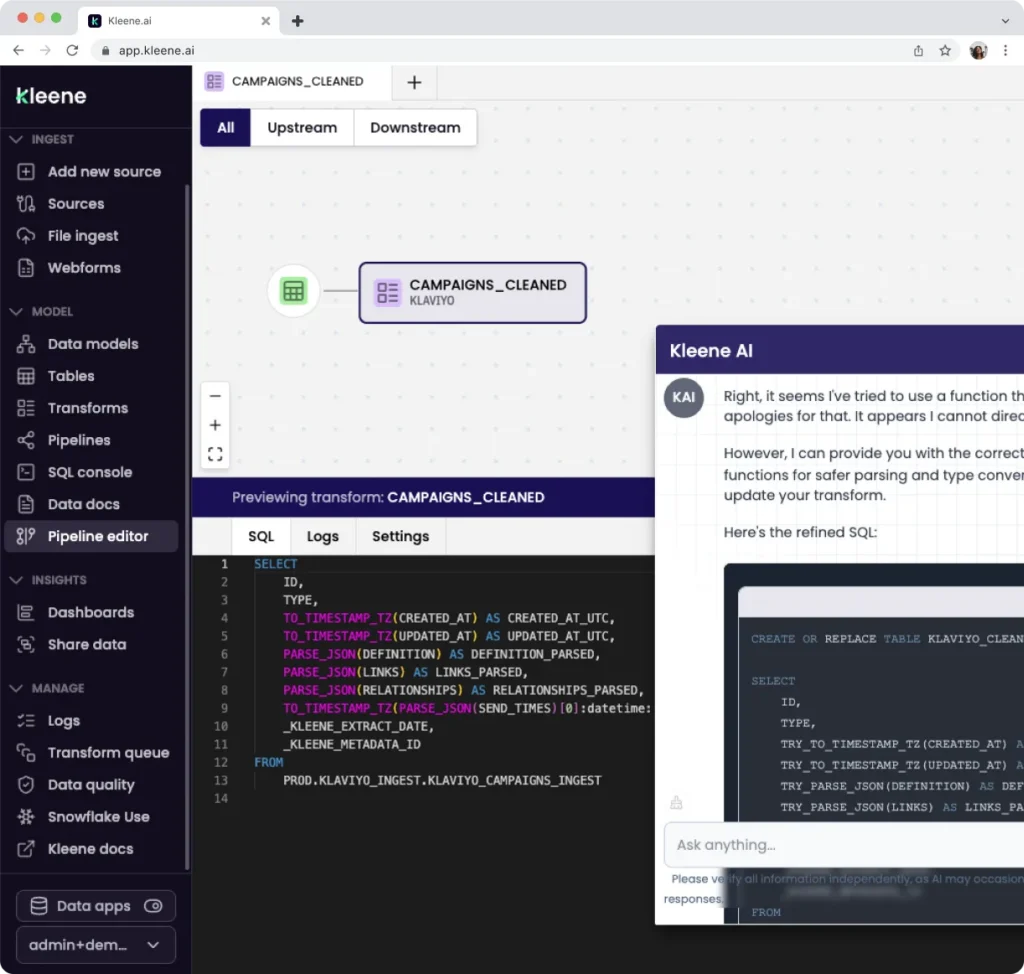Click the zoom-in control on the canvas

(214, 424)
